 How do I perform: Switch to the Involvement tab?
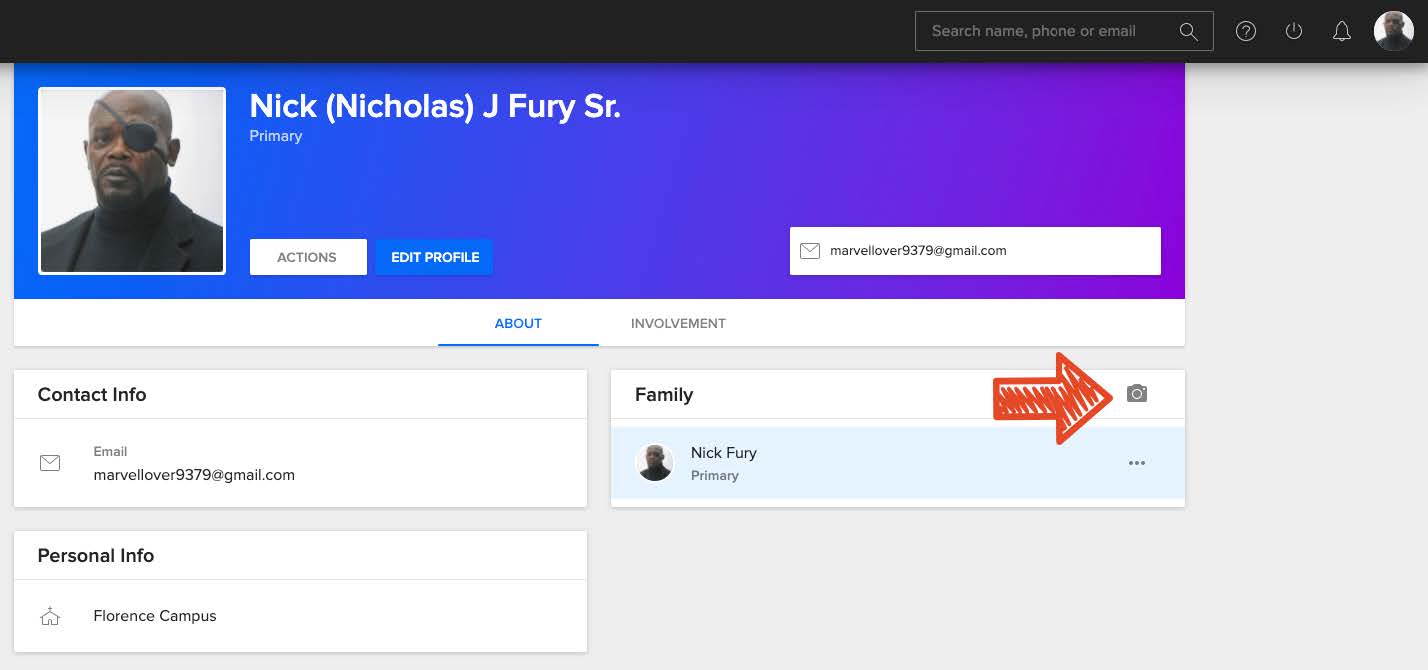pos(678,323)
